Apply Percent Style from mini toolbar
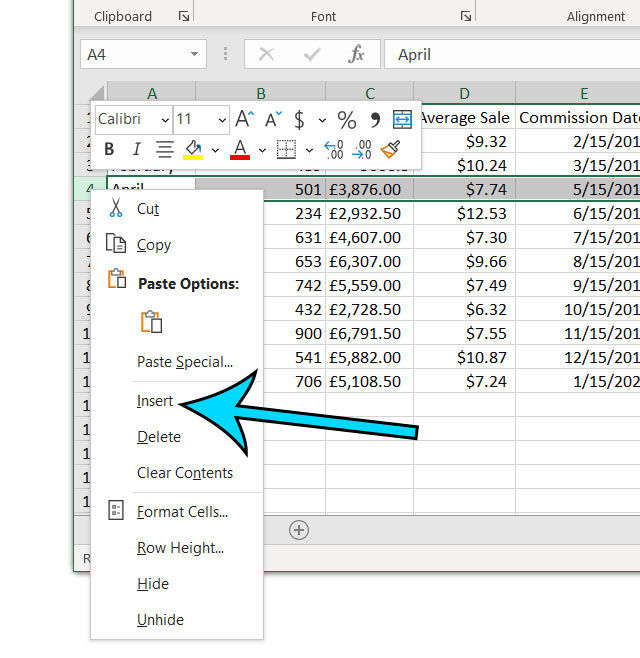 (x=347, y=120)
